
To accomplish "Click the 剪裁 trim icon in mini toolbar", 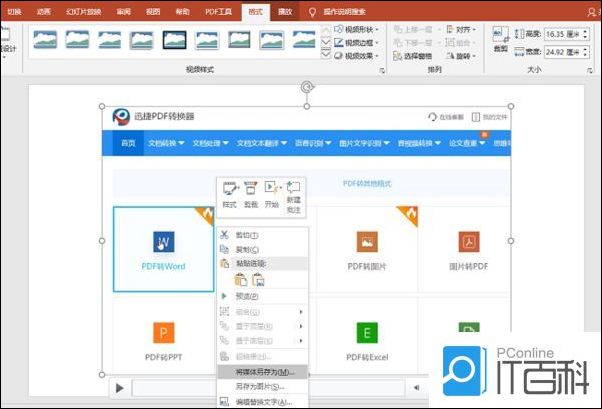I will tap(251, 195).
